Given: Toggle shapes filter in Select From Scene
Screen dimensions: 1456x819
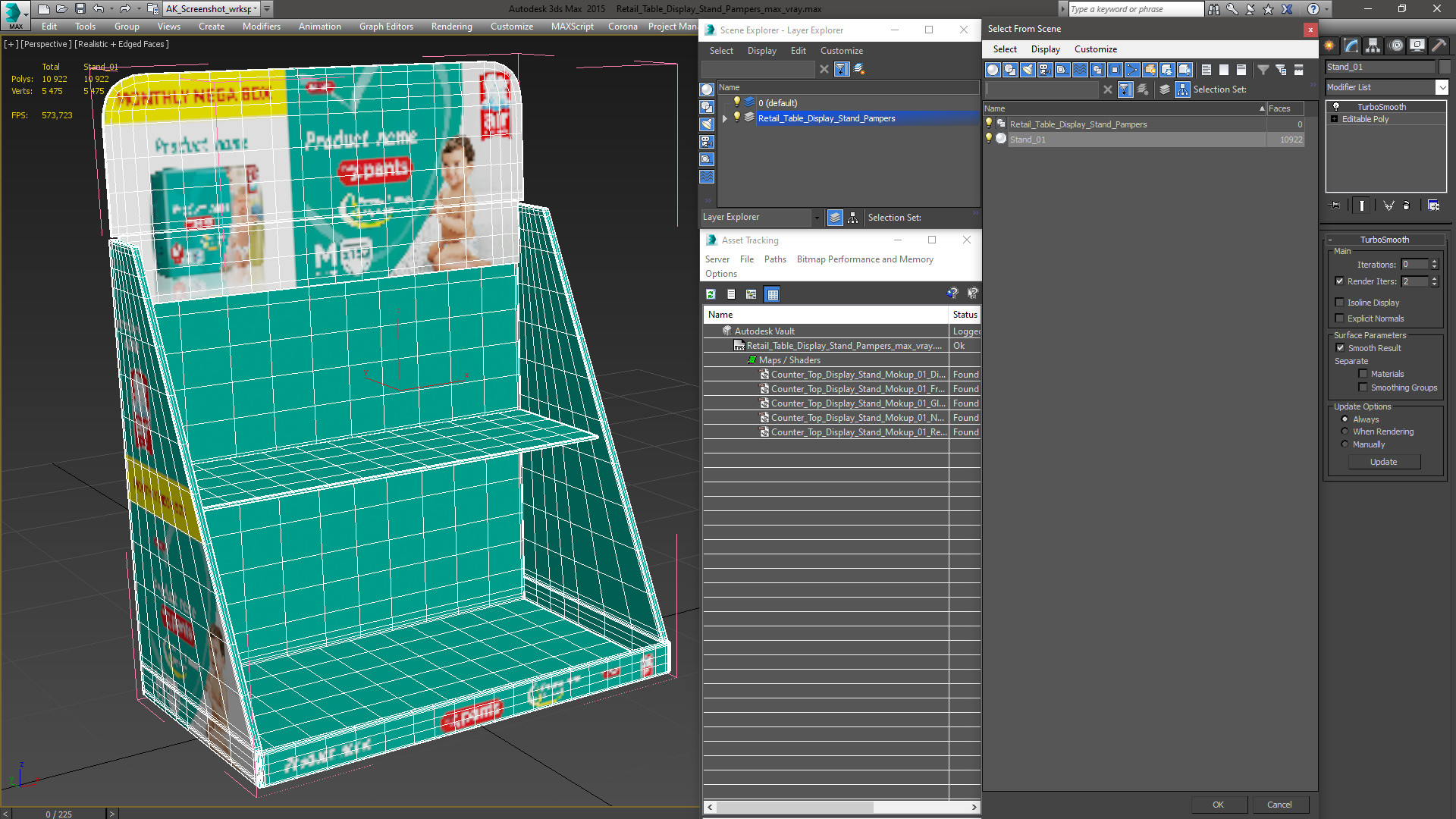Looking at the screenshot, I should (x=1010, y=70).
